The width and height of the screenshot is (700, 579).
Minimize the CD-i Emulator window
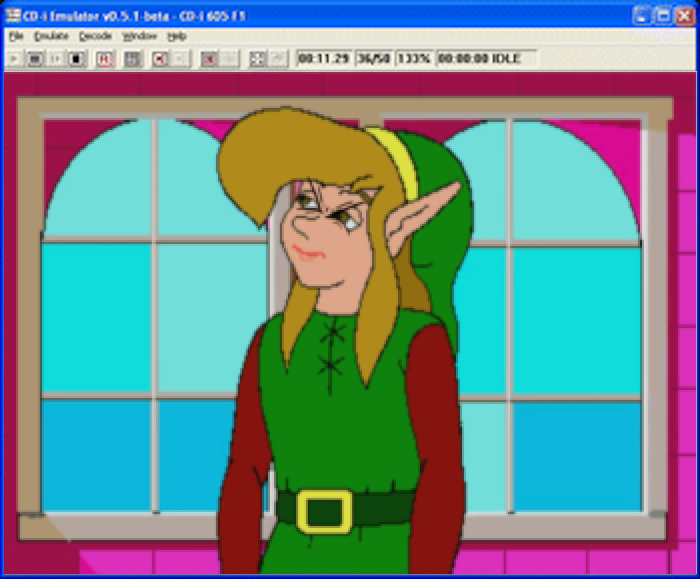(x=642, y=16)
